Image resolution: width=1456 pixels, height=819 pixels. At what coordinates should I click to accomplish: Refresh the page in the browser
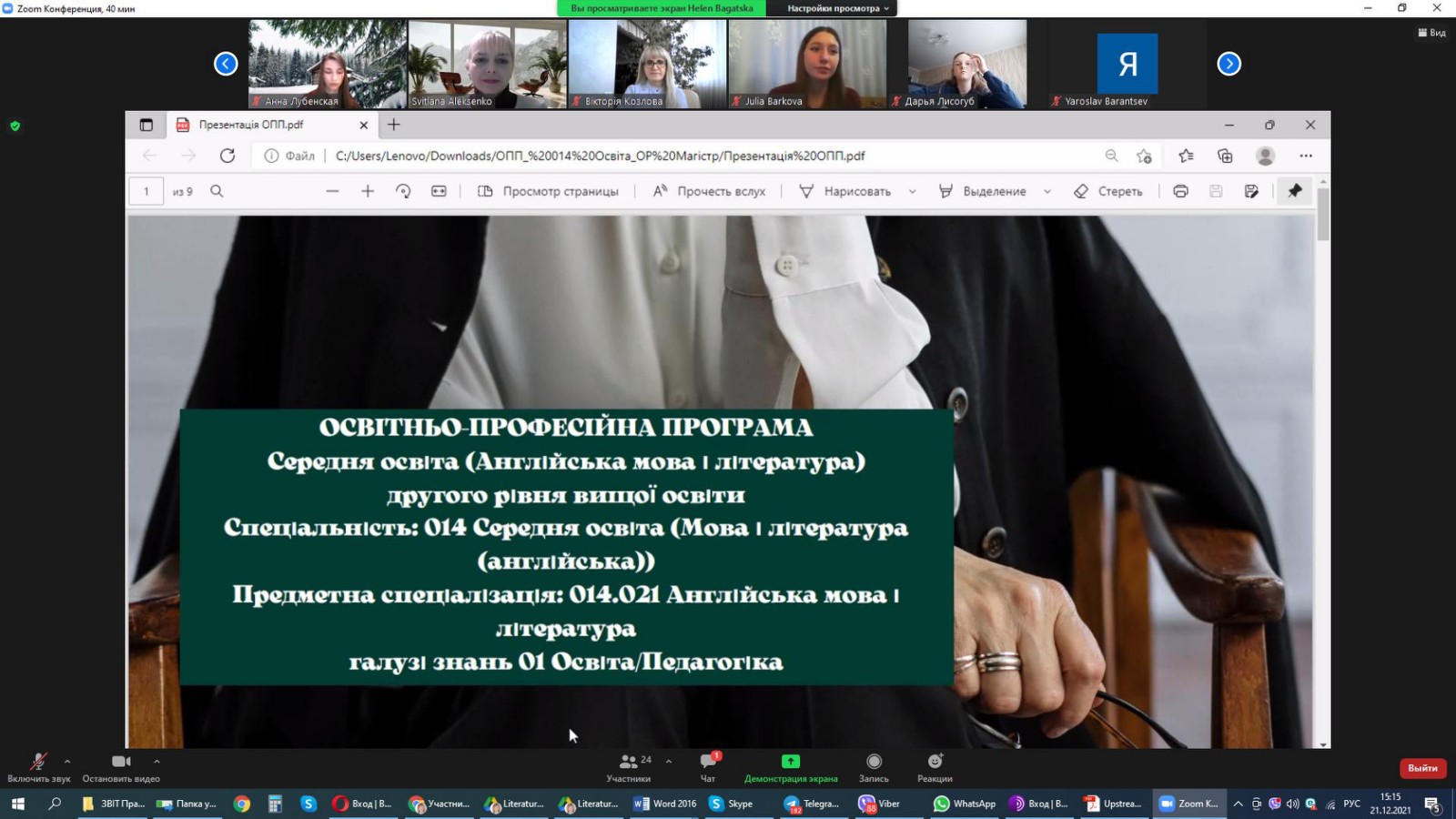click(227, 156)
